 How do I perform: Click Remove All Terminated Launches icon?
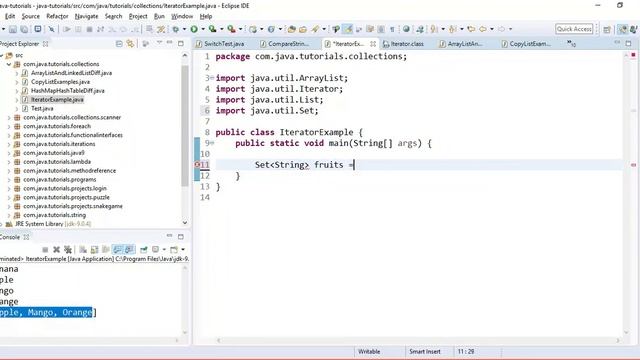point(68,250)
